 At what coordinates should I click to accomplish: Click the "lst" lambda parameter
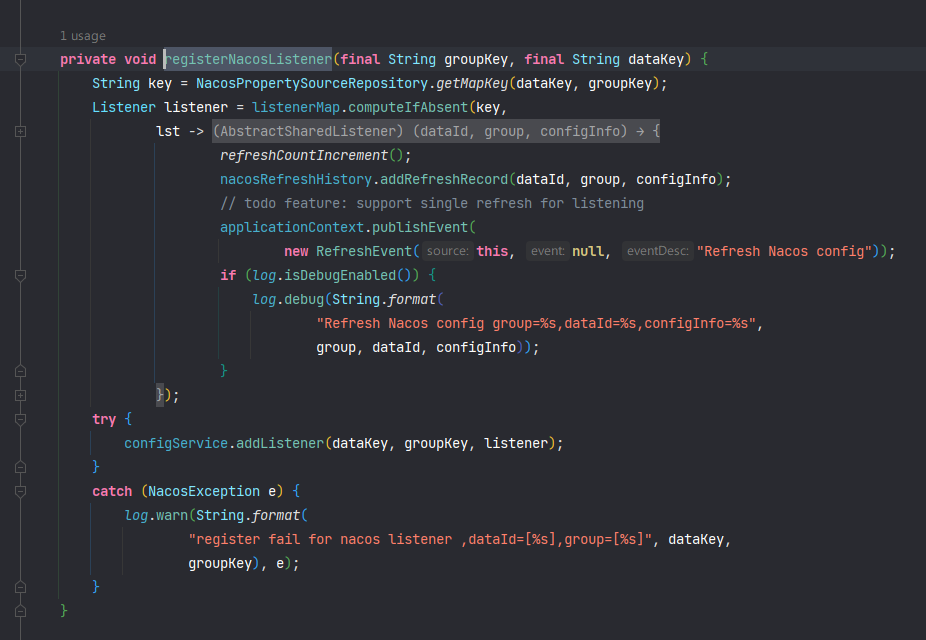coord(168,131)
